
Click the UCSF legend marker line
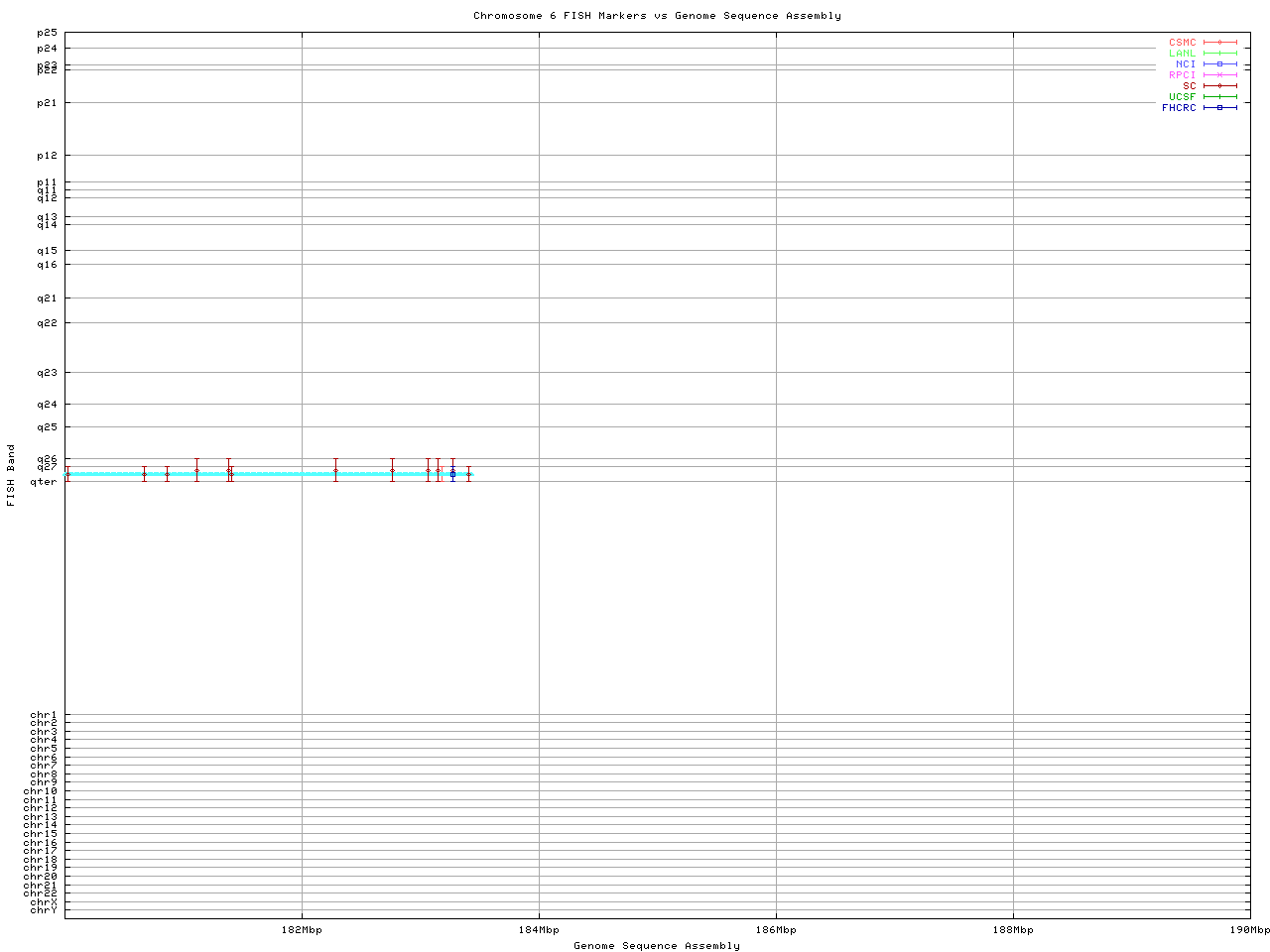pos(1219,97)
